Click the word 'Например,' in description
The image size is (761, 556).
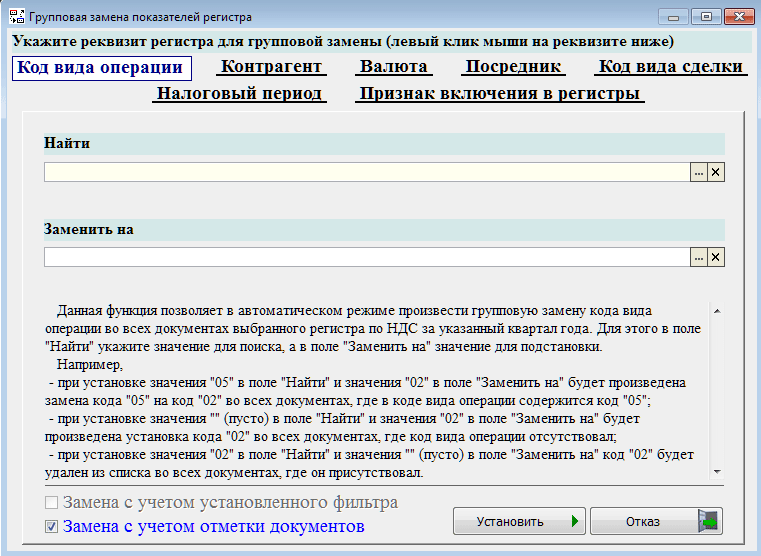90,364
